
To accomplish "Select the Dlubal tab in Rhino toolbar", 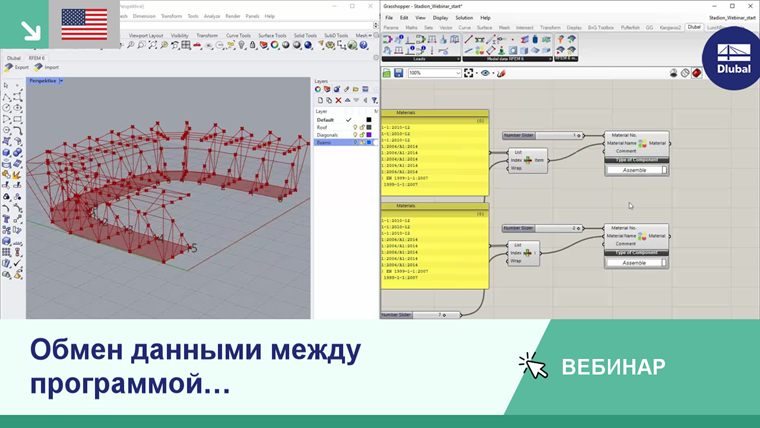I will click(x=14, y=58).
